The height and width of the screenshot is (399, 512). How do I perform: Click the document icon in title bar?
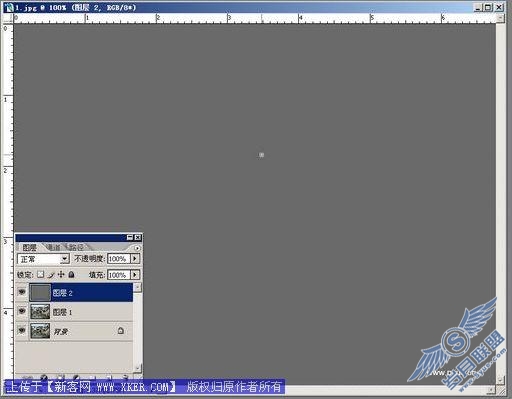click(9, 7)
